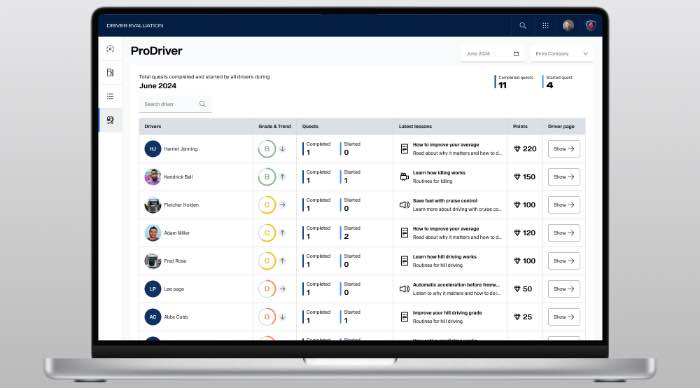Click the company dropdown chevron
The height and width of the screenshot is (388, 700).
pos(585,54)
